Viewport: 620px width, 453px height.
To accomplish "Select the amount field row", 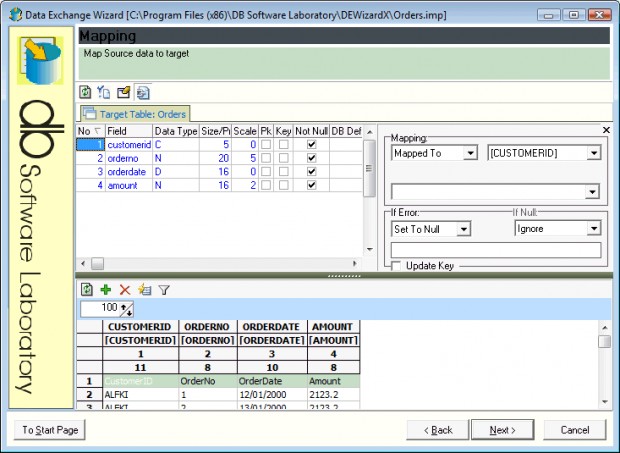I will (x=219, y=185).
